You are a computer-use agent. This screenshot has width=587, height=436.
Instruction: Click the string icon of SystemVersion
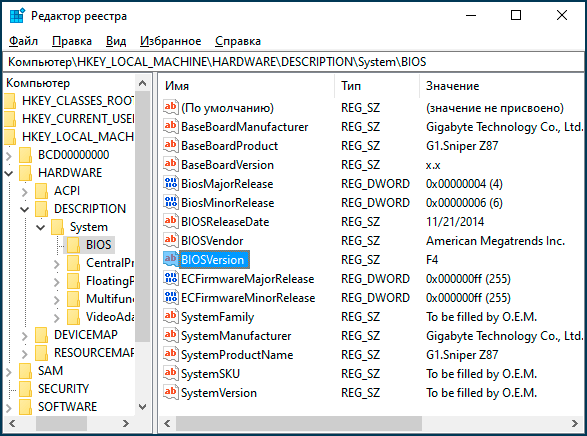171,393
